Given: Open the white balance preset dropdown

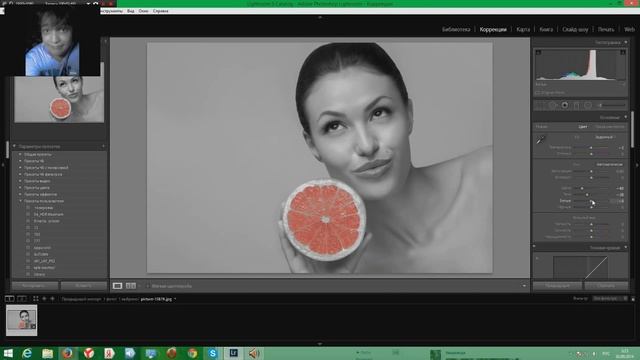Looking at the screenshot, I should click(x=605, y=137).
